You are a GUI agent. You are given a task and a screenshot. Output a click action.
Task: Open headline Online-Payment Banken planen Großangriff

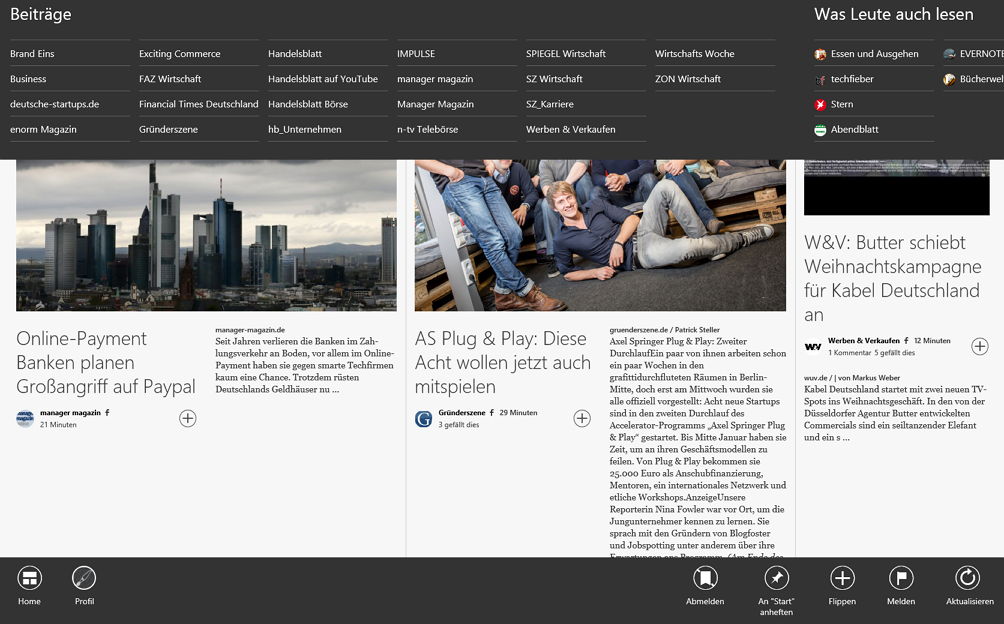point(106,362)
